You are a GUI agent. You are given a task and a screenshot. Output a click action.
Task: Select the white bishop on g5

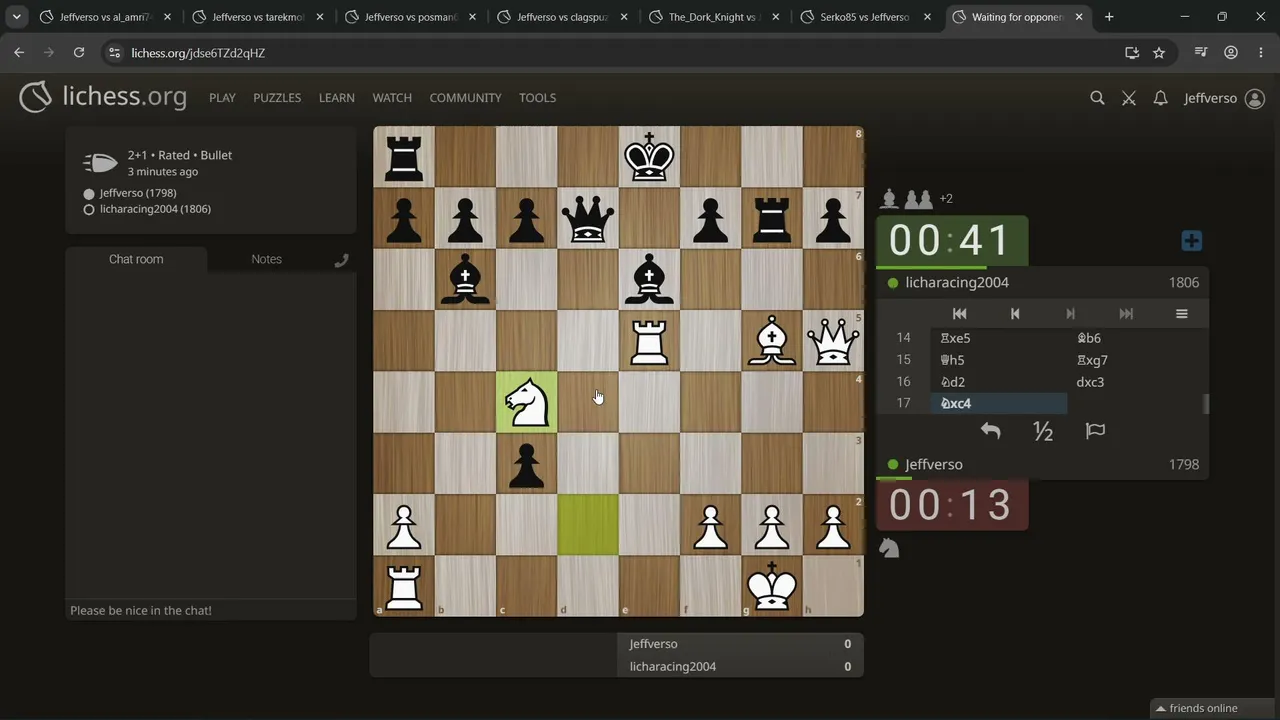(771, 341)
